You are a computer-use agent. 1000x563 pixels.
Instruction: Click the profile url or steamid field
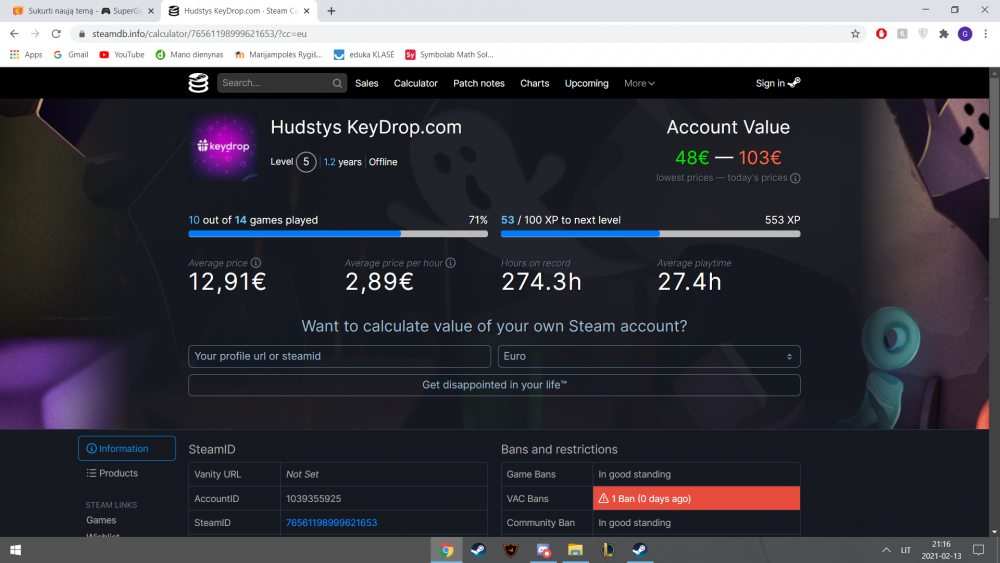click(x=339, y=356)
